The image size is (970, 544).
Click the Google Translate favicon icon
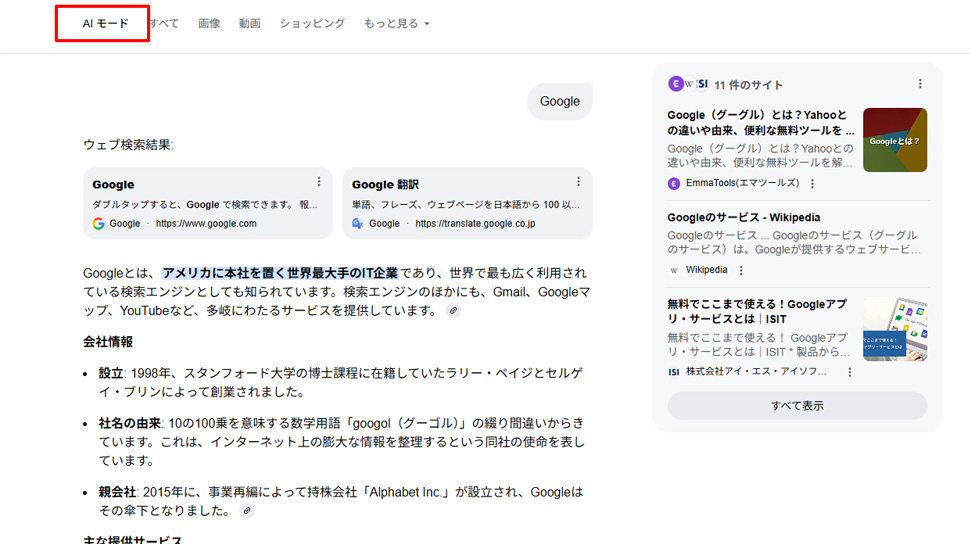tap(358, 223)
